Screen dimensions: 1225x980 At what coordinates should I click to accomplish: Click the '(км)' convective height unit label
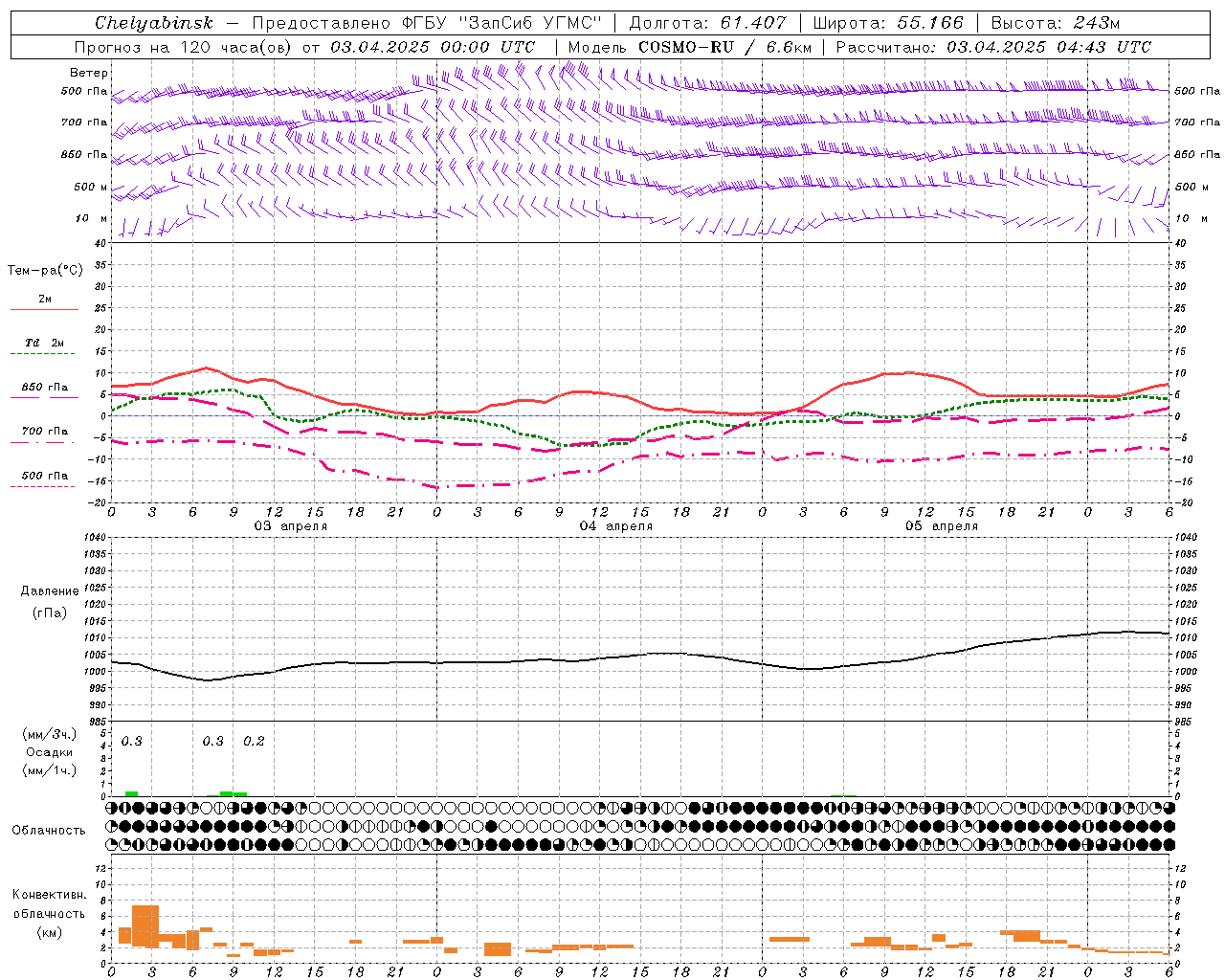(50, 932)
